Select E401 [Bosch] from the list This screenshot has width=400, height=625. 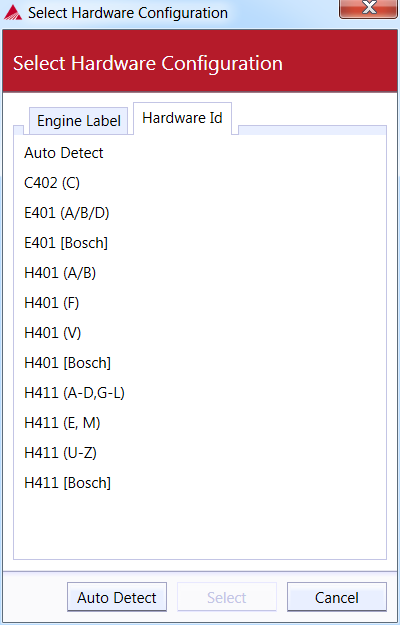pyautogui.click(x=66, y=243)
